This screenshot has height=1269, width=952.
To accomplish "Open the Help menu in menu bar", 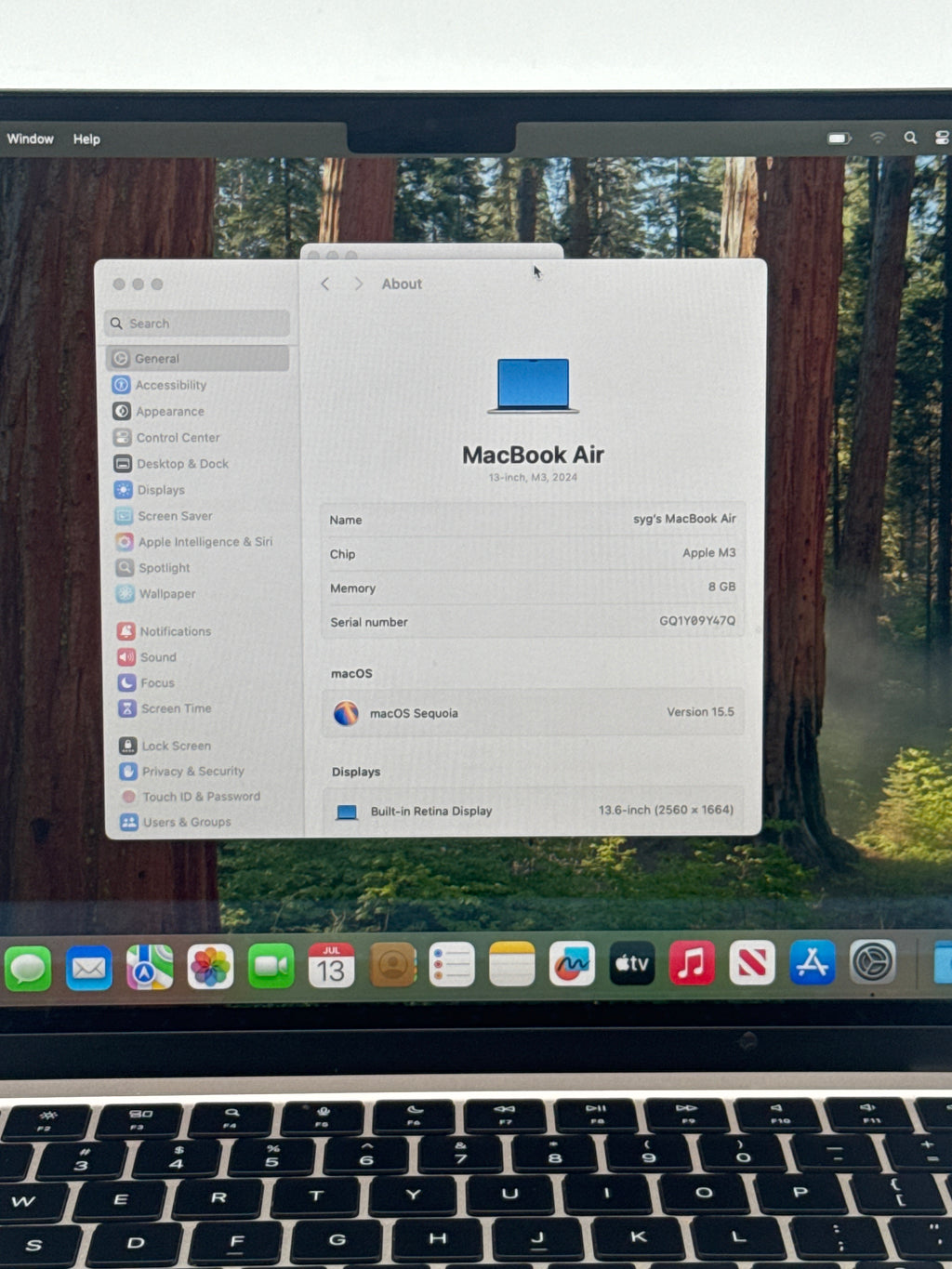I will pos(86,139).
